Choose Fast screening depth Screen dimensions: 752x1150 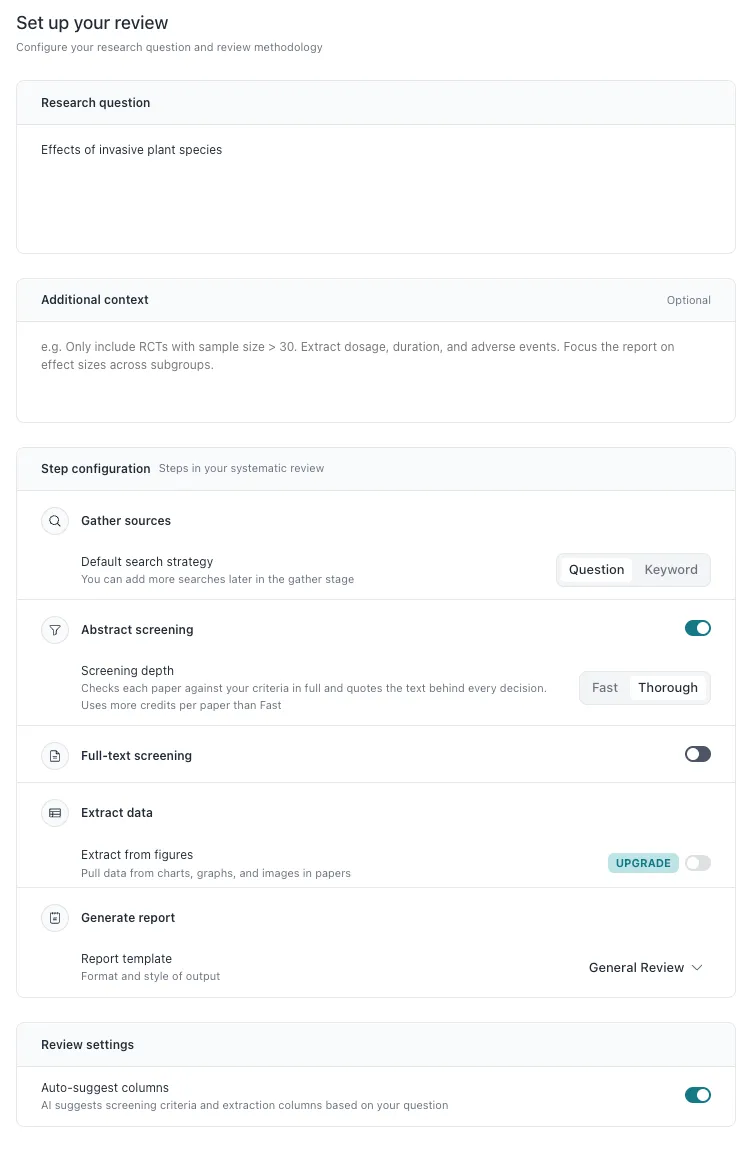605,689
